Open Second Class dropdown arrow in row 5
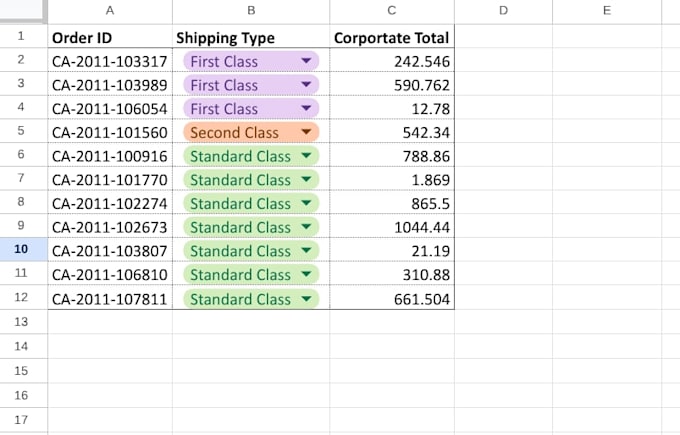 (x=306, y=132)
